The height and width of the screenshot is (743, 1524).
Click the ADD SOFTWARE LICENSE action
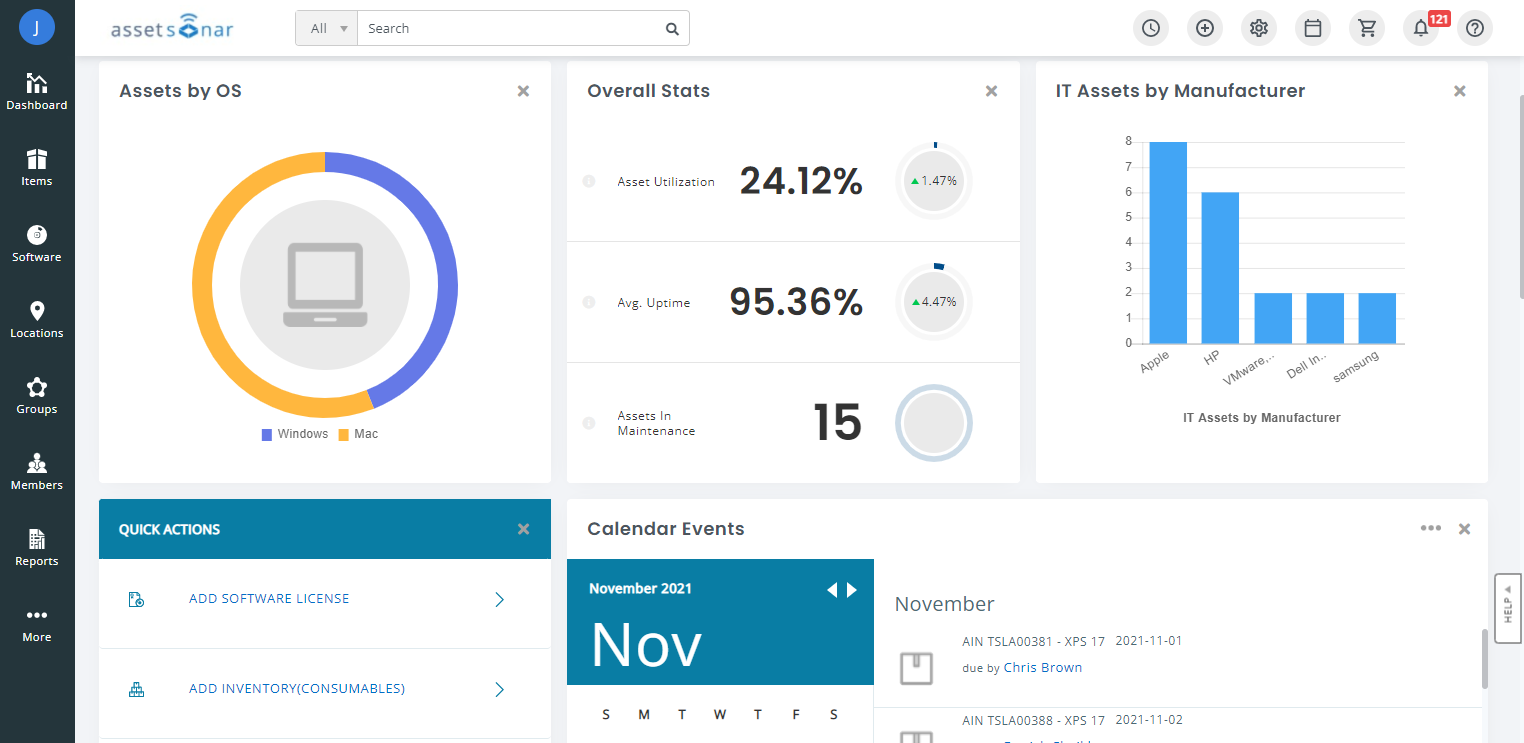(x=268, y=598)
